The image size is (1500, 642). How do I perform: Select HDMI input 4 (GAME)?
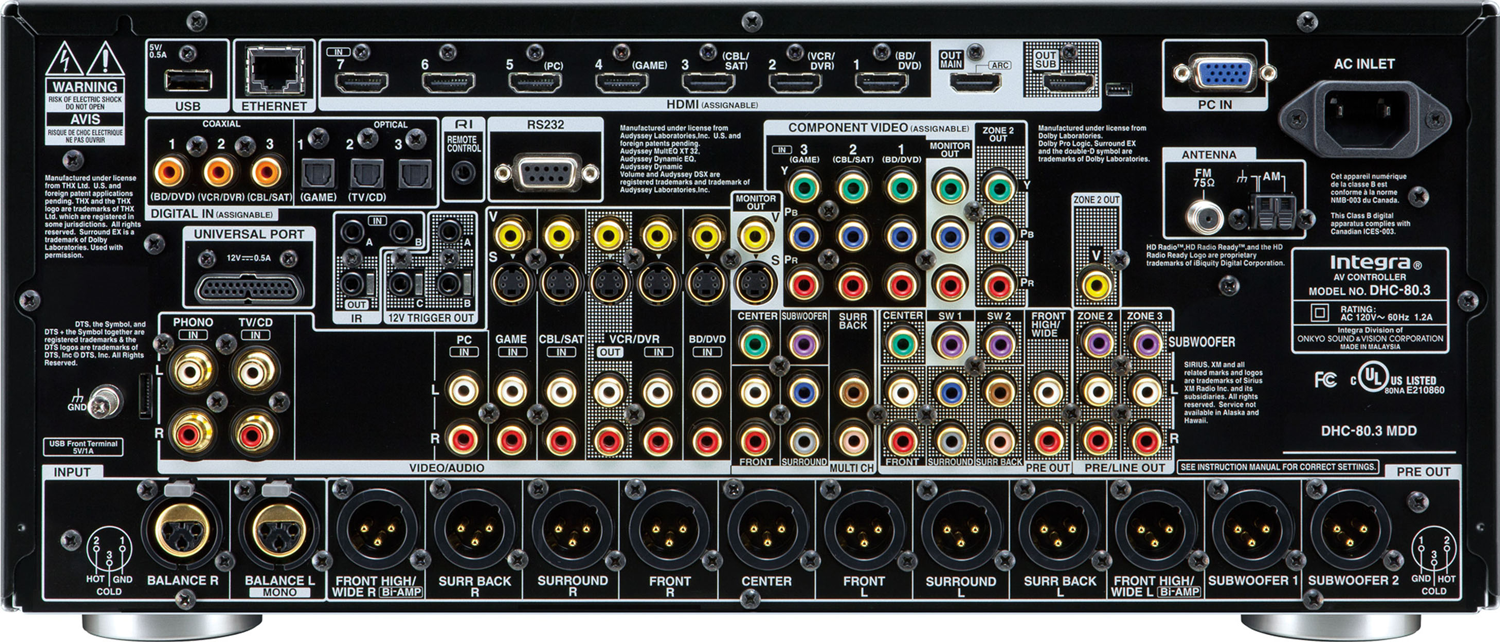(x=622, y=82)
